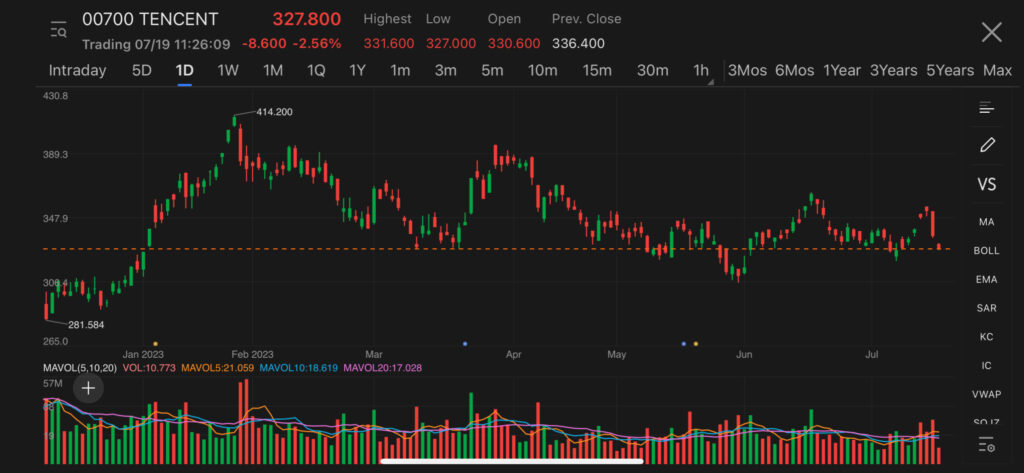Open the stock search list icon

[59, 29]
